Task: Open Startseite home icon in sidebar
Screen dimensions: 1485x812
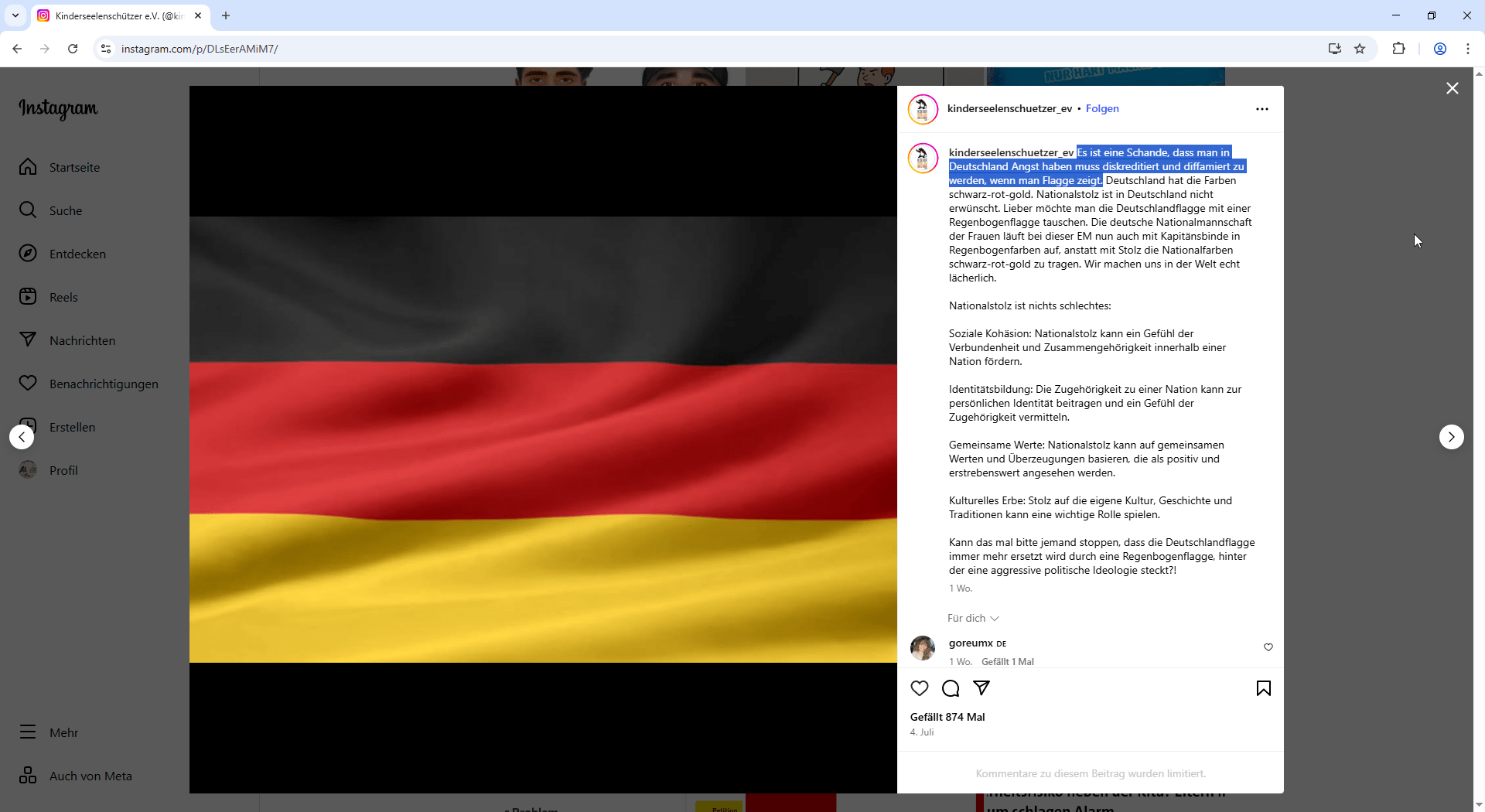Action: point(28,167)
